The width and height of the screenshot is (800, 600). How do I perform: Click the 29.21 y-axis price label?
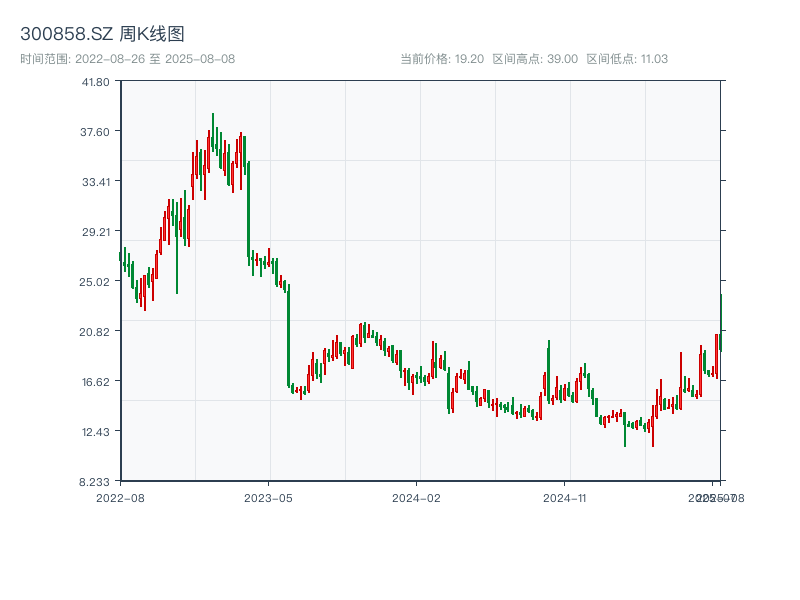coord(96,232)
